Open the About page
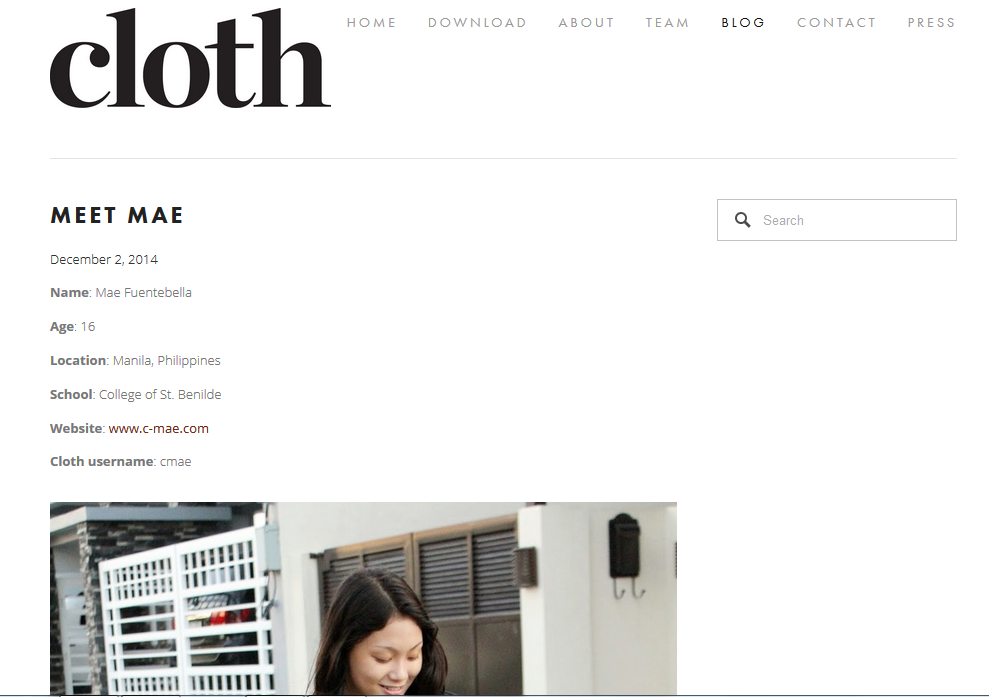The width and height of the screenshot is (989, 697). pos(587,23)
